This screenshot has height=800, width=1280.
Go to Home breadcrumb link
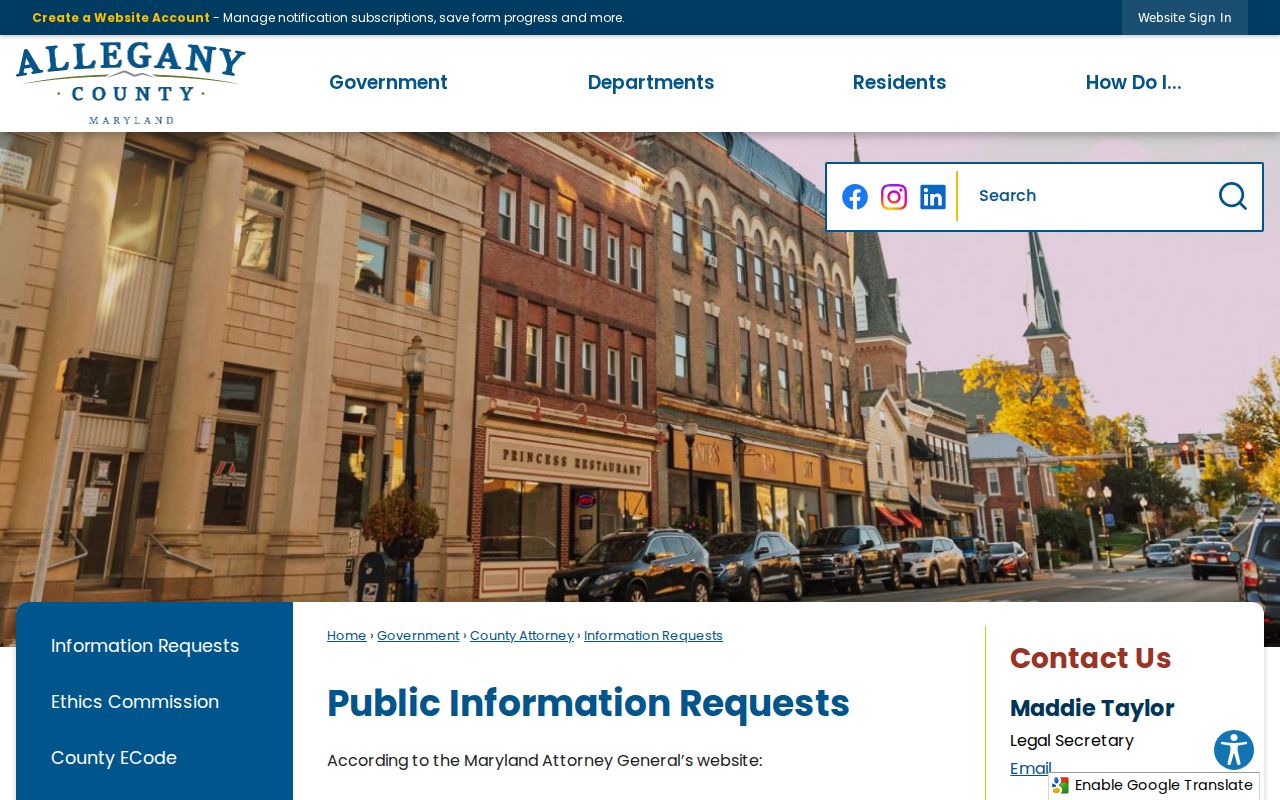347,636
